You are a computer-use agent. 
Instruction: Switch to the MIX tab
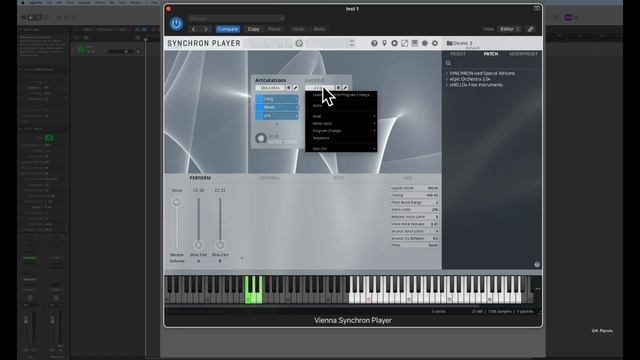click(x=408, y=178)
